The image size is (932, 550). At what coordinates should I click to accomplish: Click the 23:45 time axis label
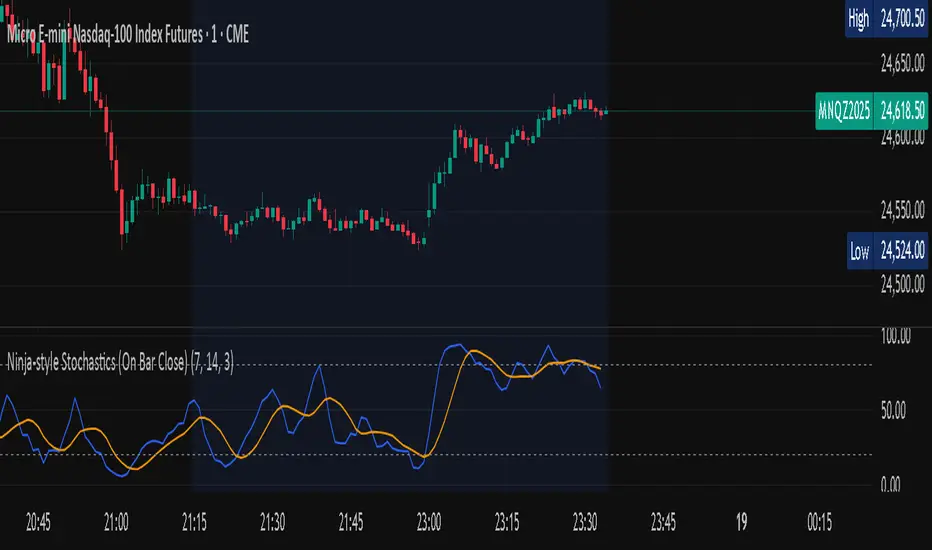pos(663,521)
